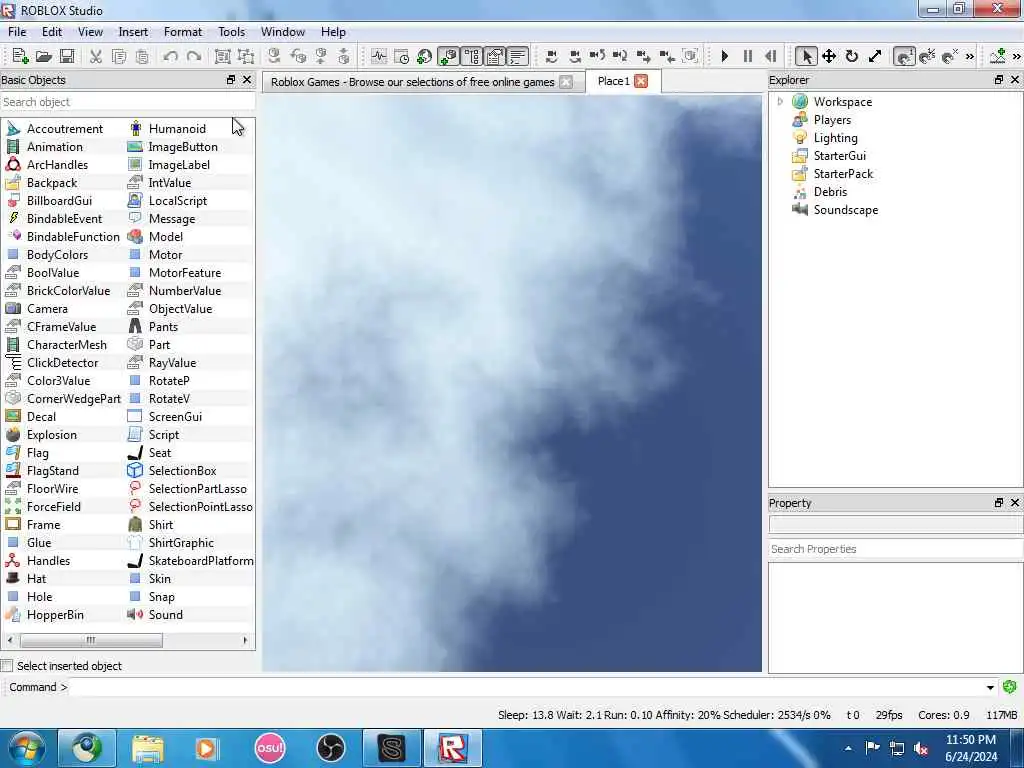Click the Paste toolbar icon

[142, 56]
